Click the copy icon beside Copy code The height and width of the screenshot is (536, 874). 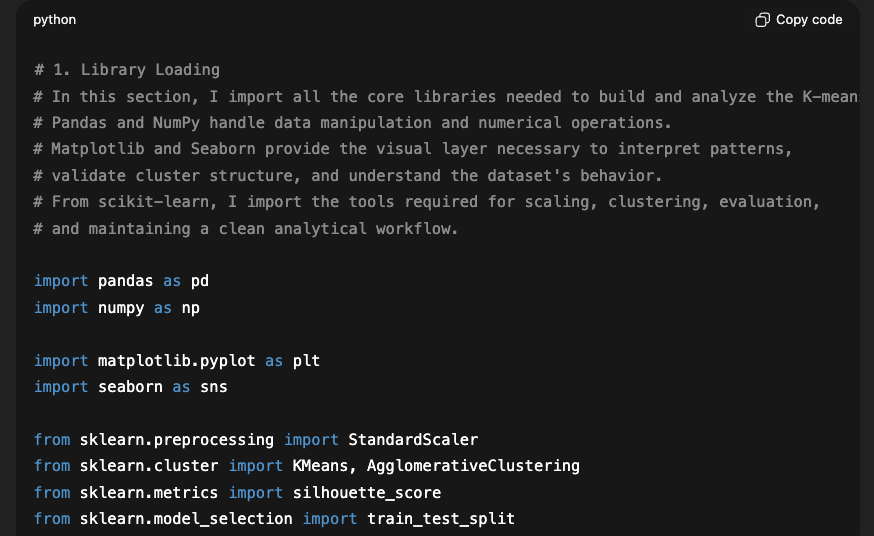tap(762, 20)
